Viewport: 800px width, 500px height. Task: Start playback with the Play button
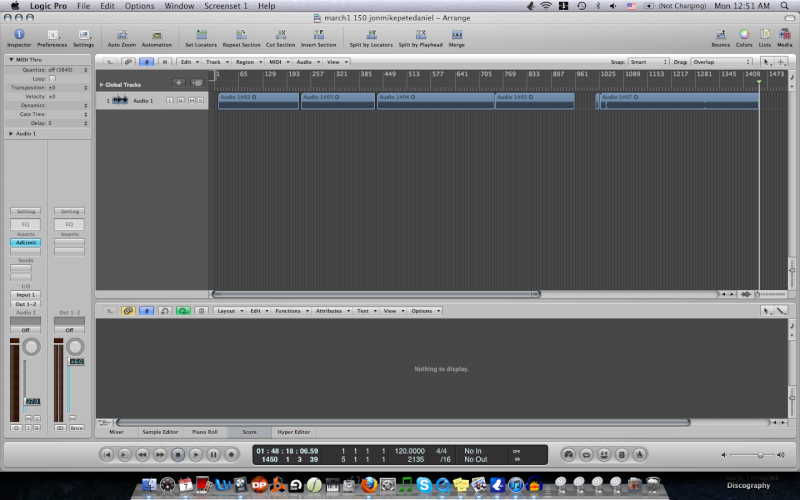195,455
